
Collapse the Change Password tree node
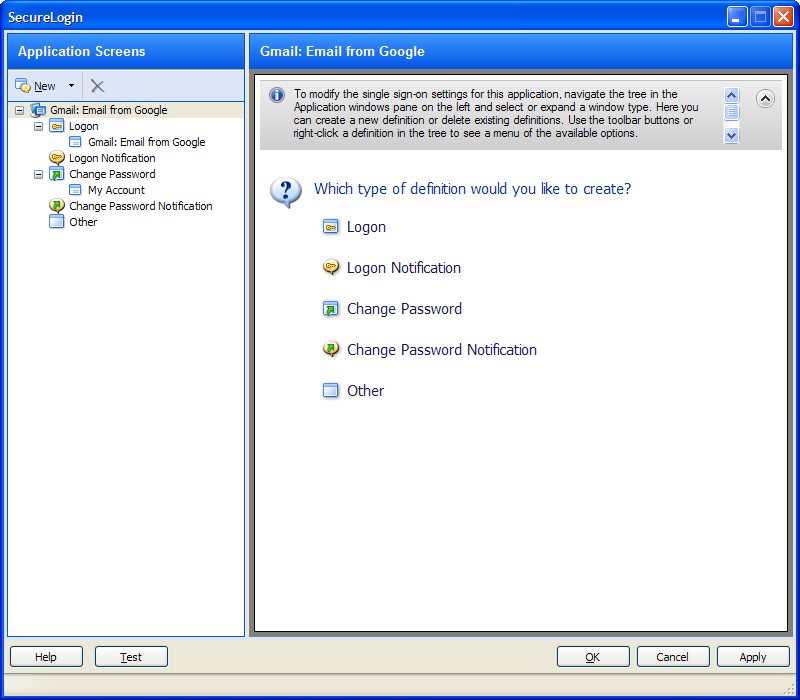39,174
